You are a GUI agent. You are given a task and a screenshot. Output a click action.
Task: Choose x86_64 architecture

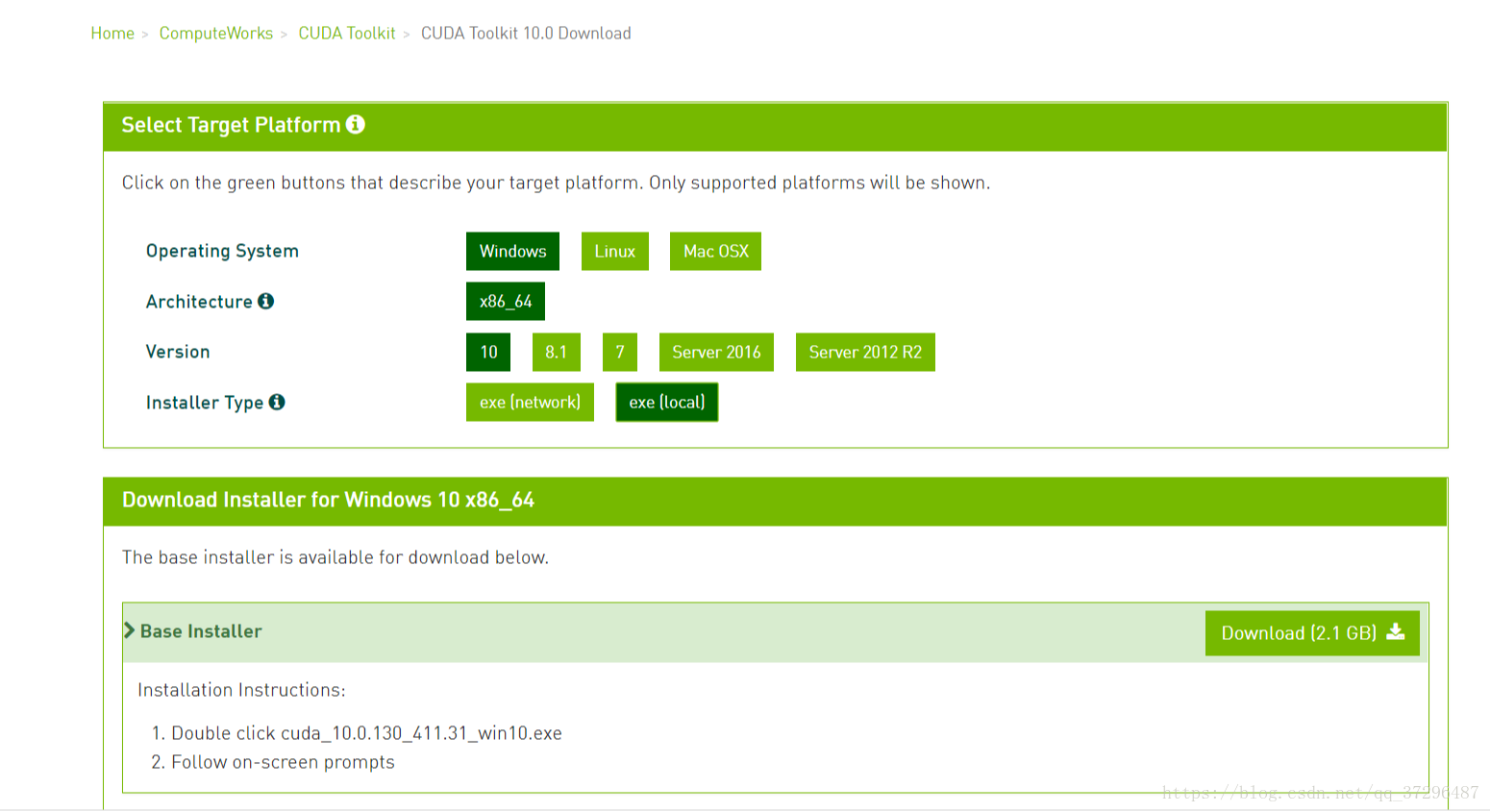pos(506,301)
